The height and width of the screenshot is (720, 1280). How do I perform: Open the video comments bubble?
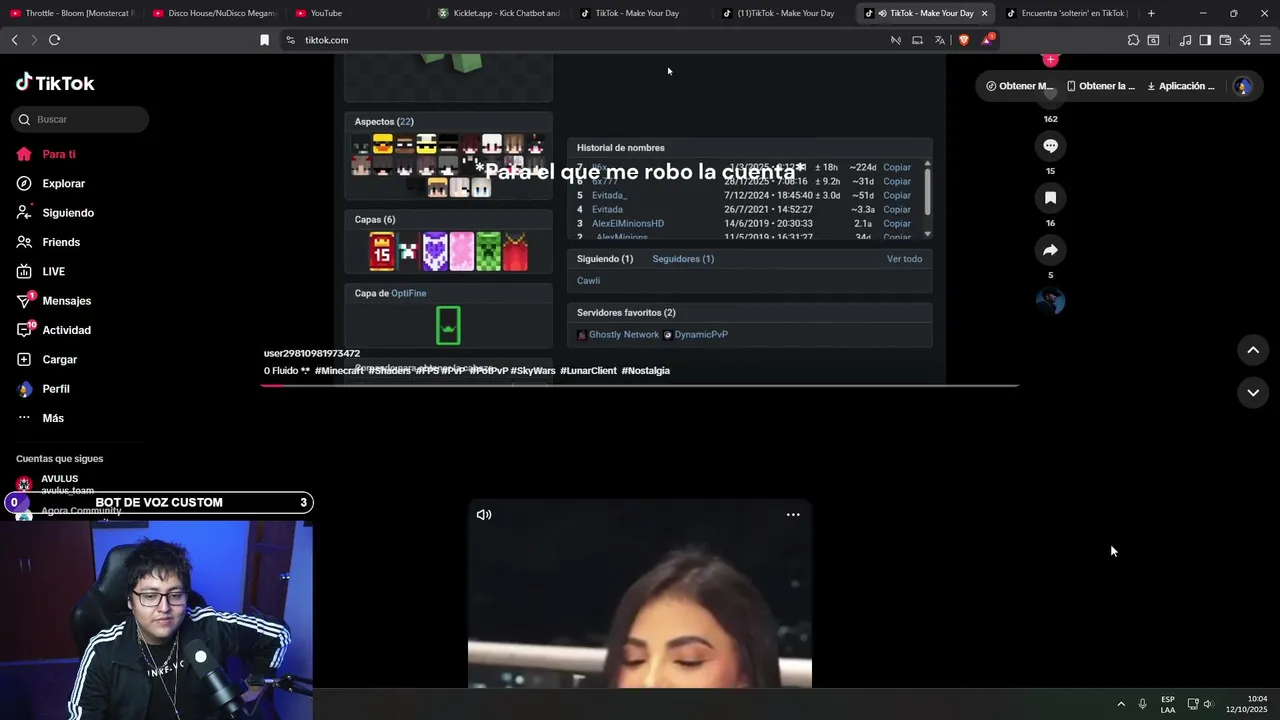1050,146
